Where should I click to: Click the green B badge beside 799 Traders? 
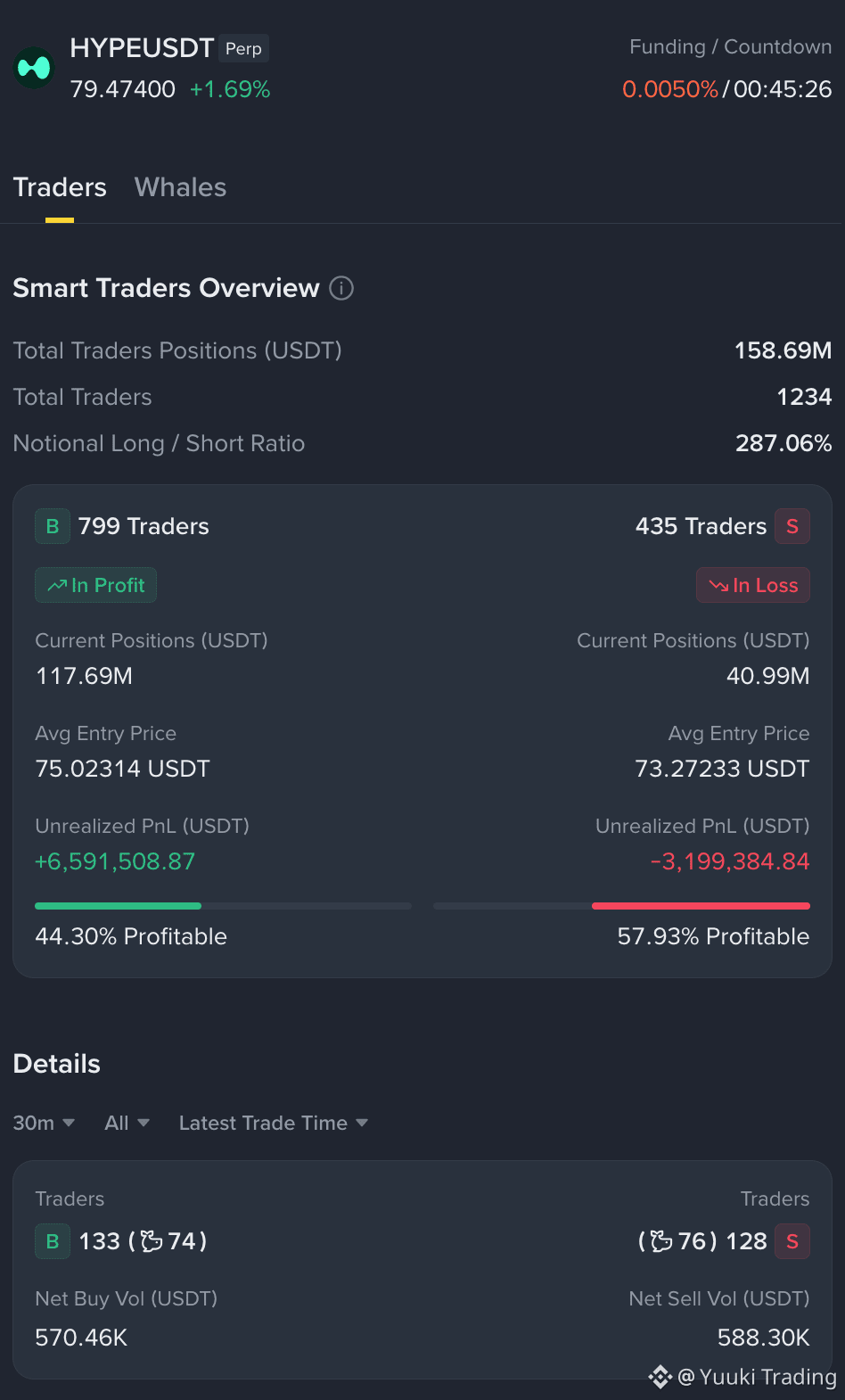(53, 526)
